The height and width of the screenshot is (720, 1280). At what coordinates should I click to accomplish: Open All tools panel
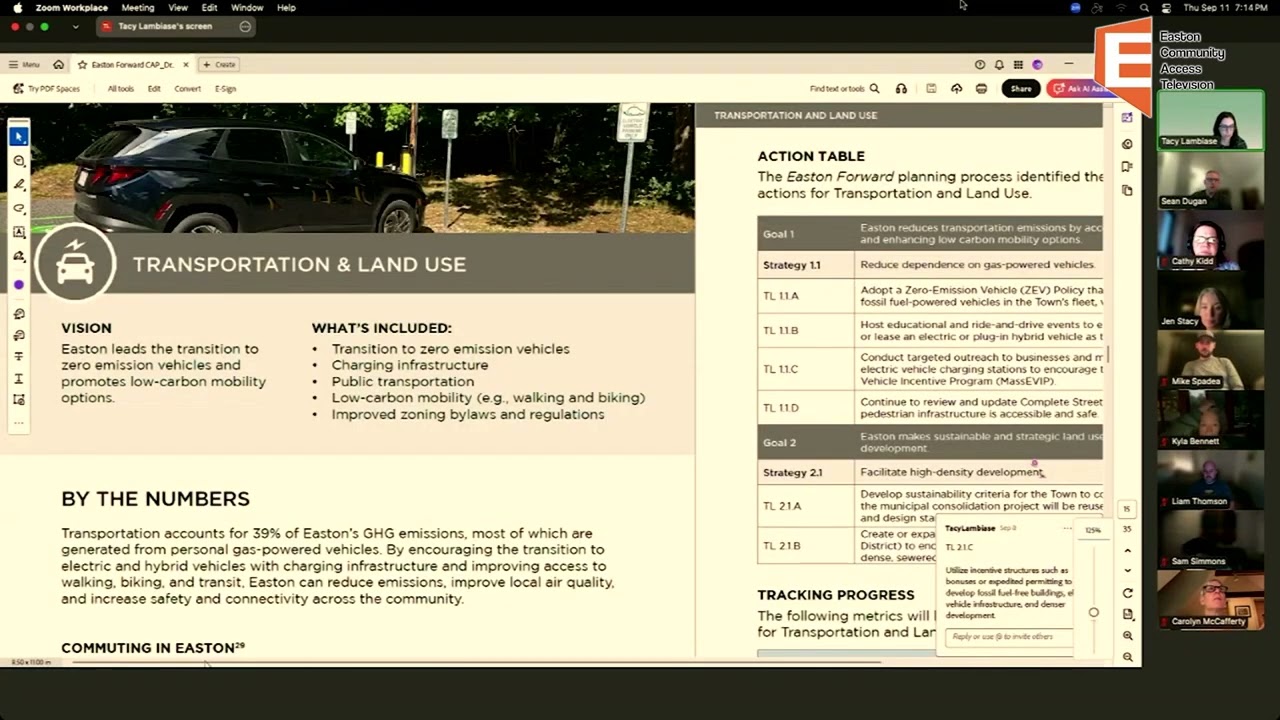pos(120,89)
